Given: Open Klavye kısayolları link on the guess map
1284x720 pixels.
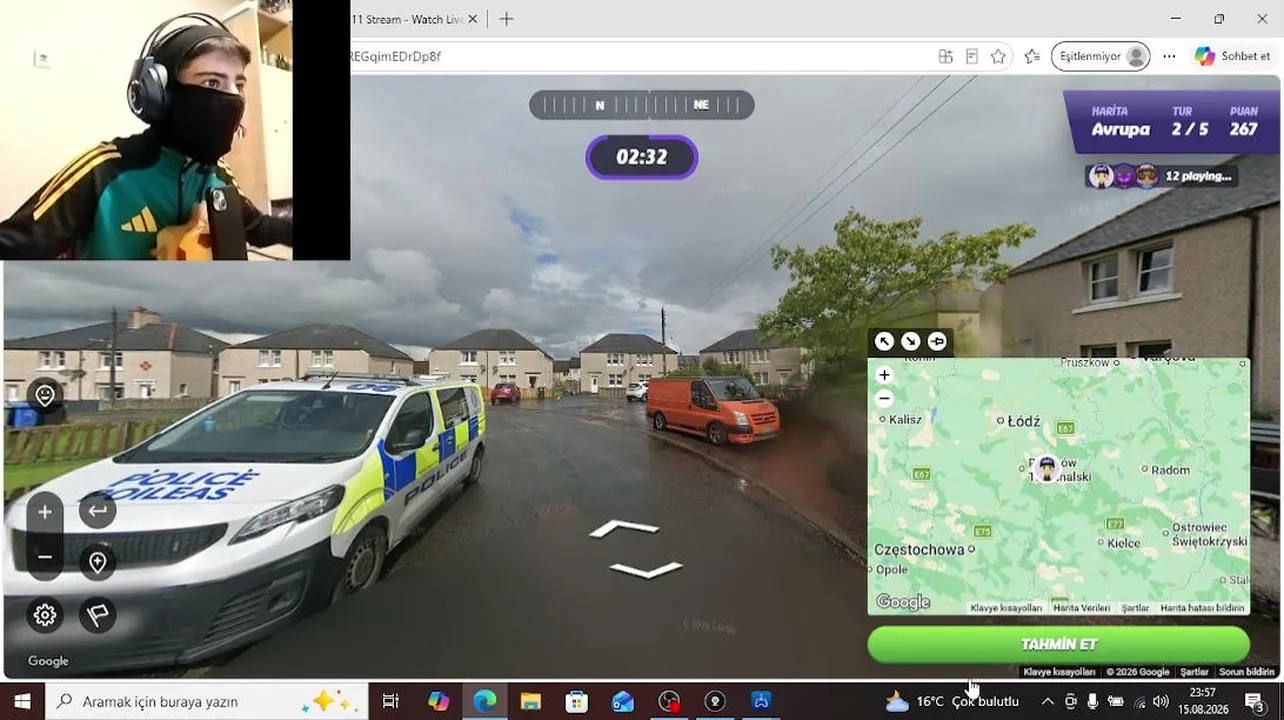Looking at the screenshot, I should pyautogui.click(x=1006, y=608).
